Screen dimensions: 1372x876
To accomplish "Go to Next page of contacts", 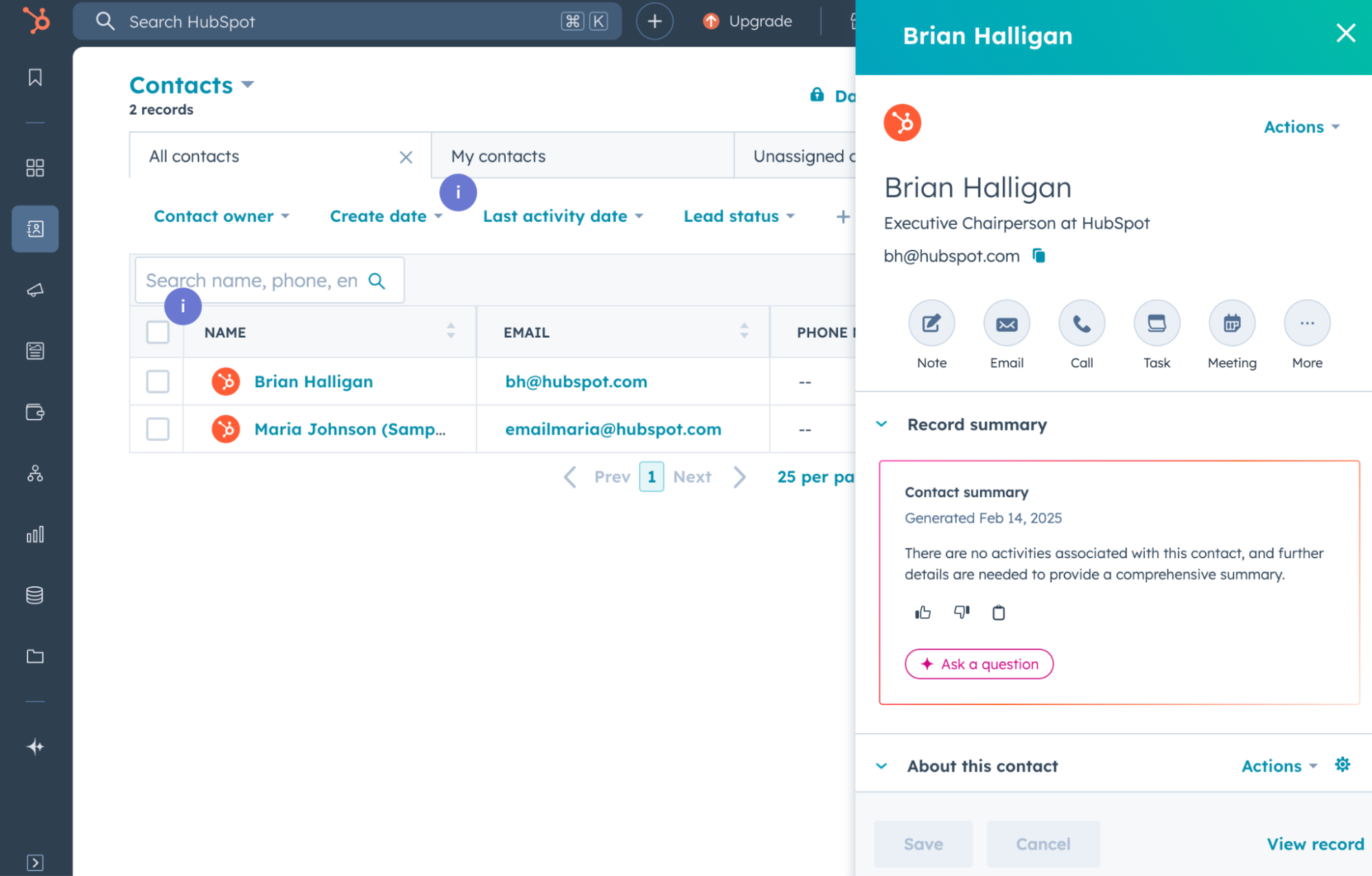I will (710, 476).
